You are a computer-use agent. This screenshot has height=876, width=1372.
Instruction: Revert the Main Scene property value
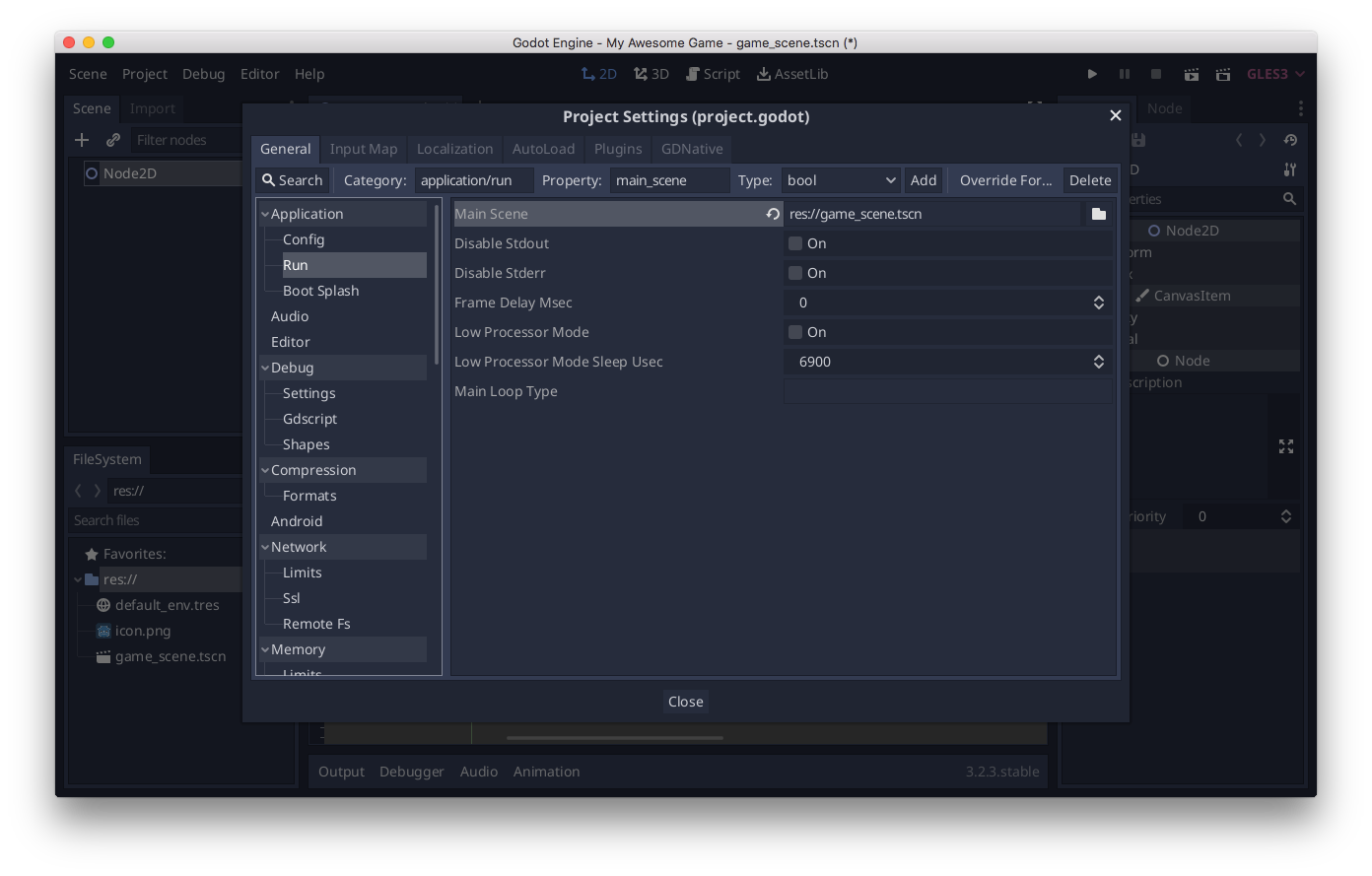click(773, 214)
